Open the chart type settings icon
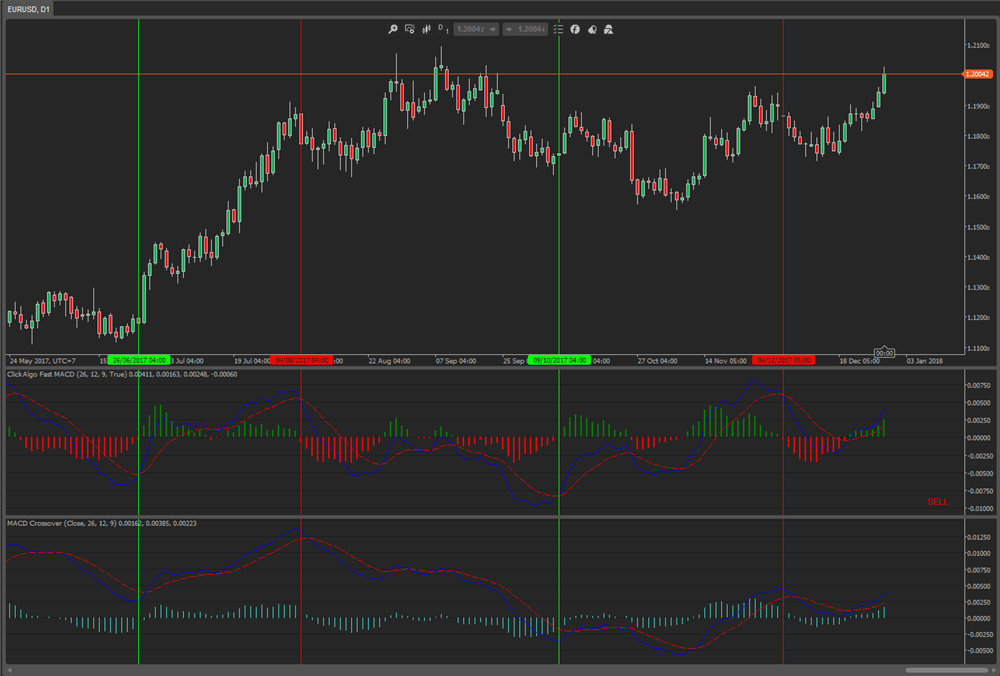 pyautogui.click(x=410, y=29)
